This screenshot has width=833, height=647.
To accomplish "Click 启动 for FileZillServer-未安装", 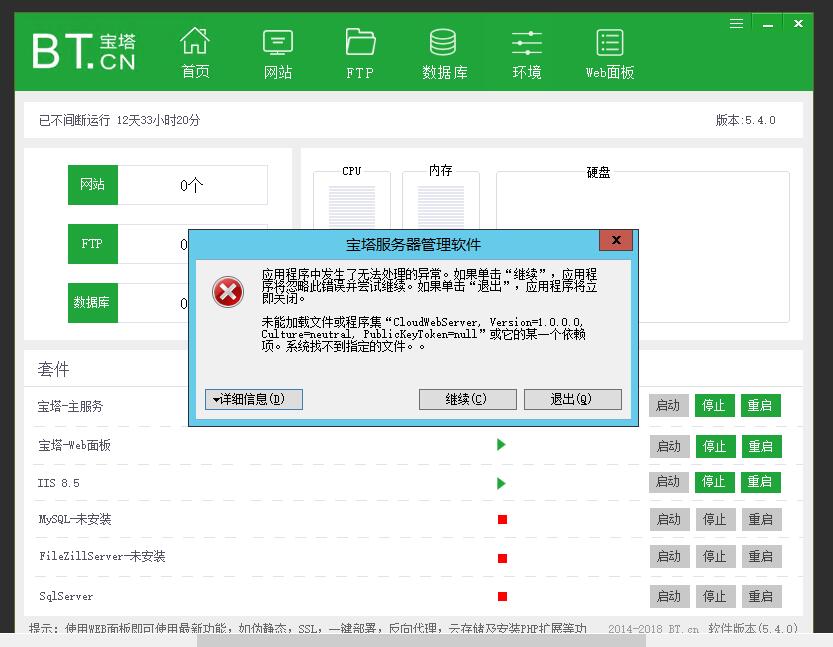I will 669,557.
